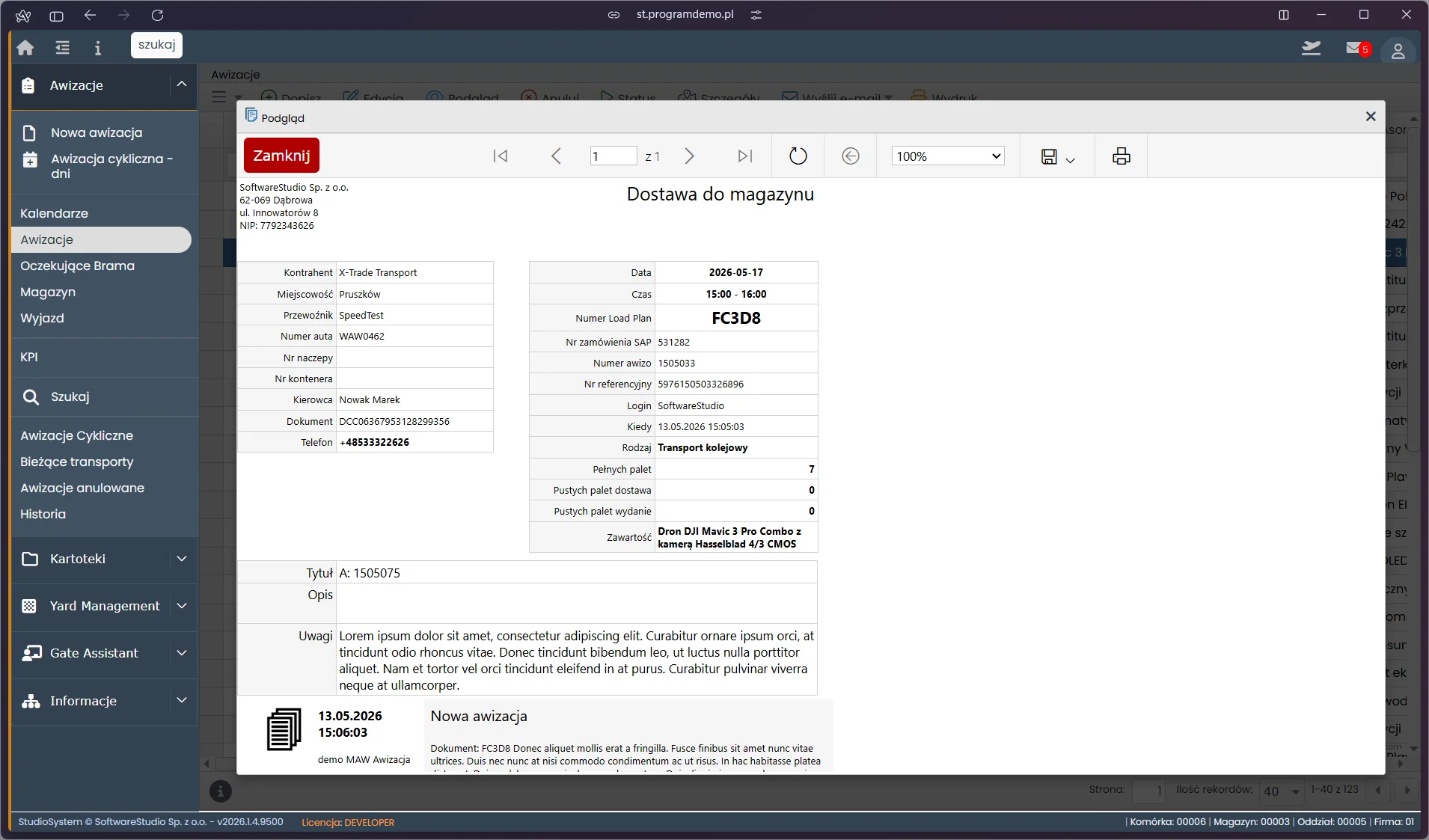Click the Informacje hierarchy icon
Screen dimensions: 1429x840
[31, 701]
